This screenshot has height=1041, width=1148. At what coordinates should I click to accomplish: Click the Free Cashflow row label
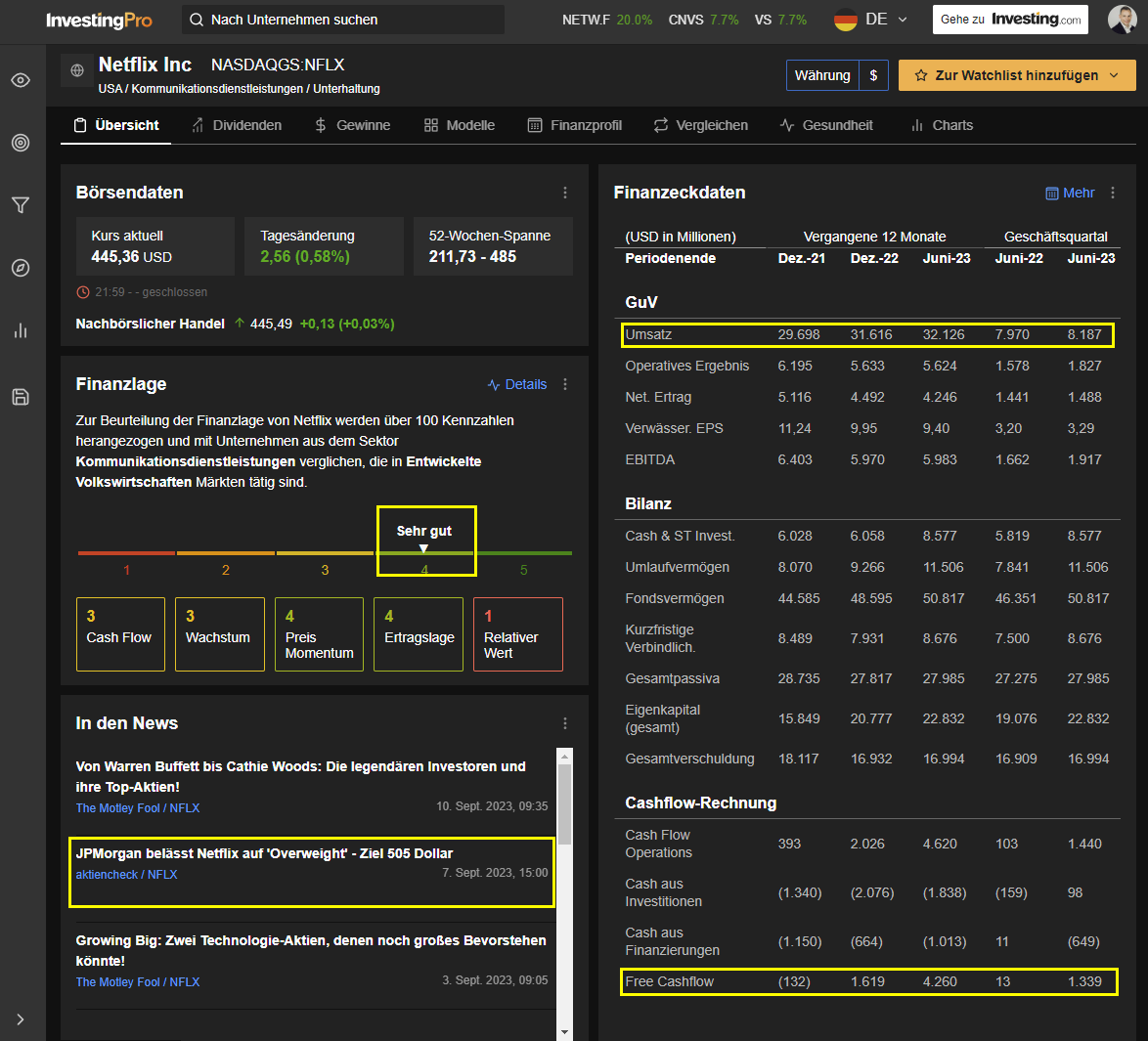click(x=669, y=981)
